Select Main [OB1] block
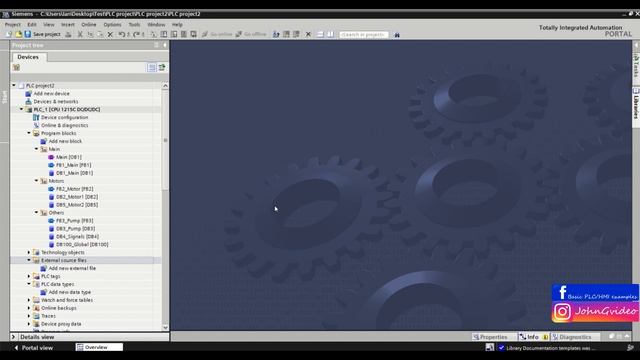The image size is (640, 360). point(69,157)
